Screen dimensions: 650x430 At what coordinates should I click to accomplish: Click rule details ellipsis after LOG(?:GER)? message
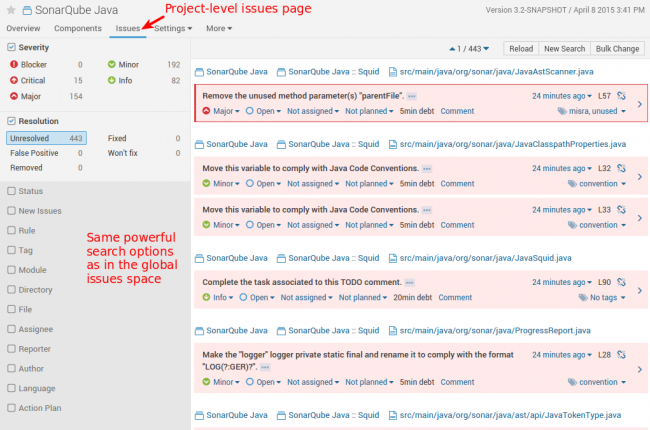coord(265,367)
